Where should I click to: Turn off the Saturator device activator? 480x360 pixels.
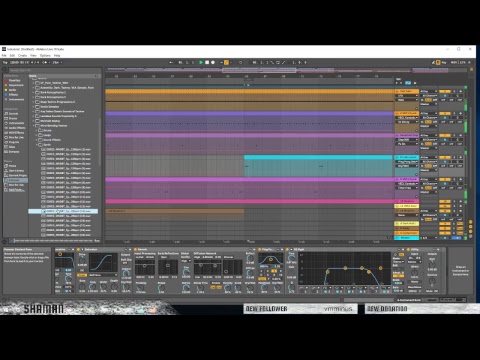(x=79, y=249)
